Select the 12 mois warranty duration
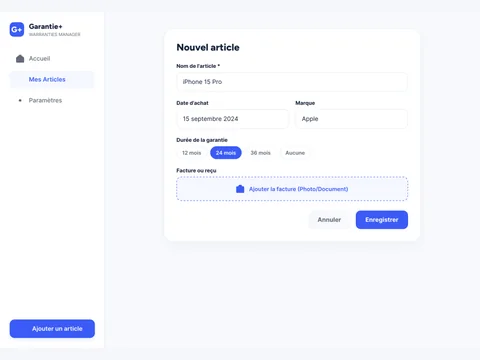 [192, 153]
